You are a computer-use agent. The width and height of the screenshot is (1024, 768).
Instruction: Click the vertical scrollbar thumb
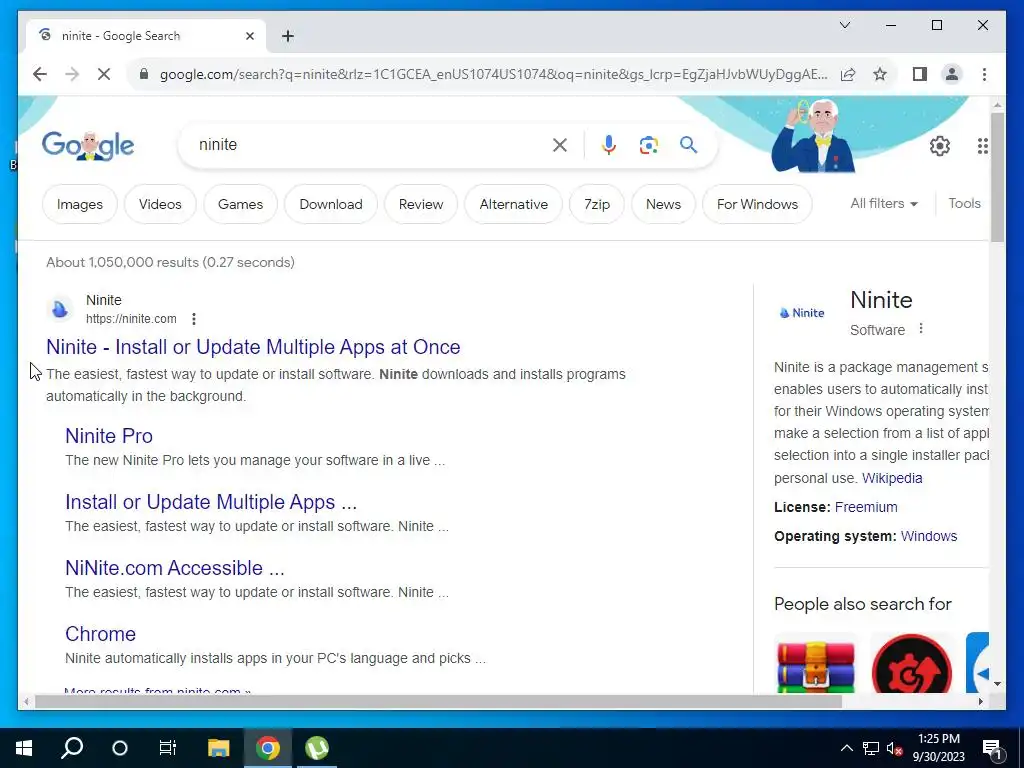click(997, 177)
